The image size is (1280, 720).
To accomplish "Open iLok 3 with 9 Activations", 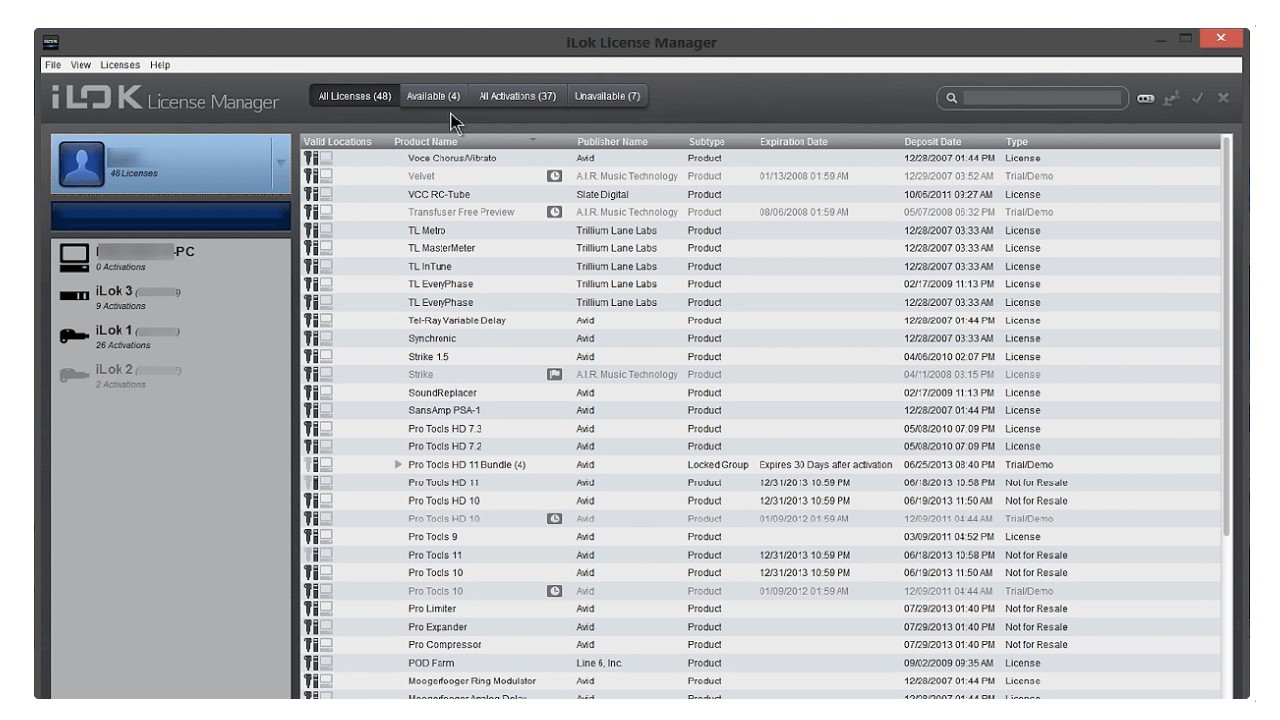I will tap(171, 298).
